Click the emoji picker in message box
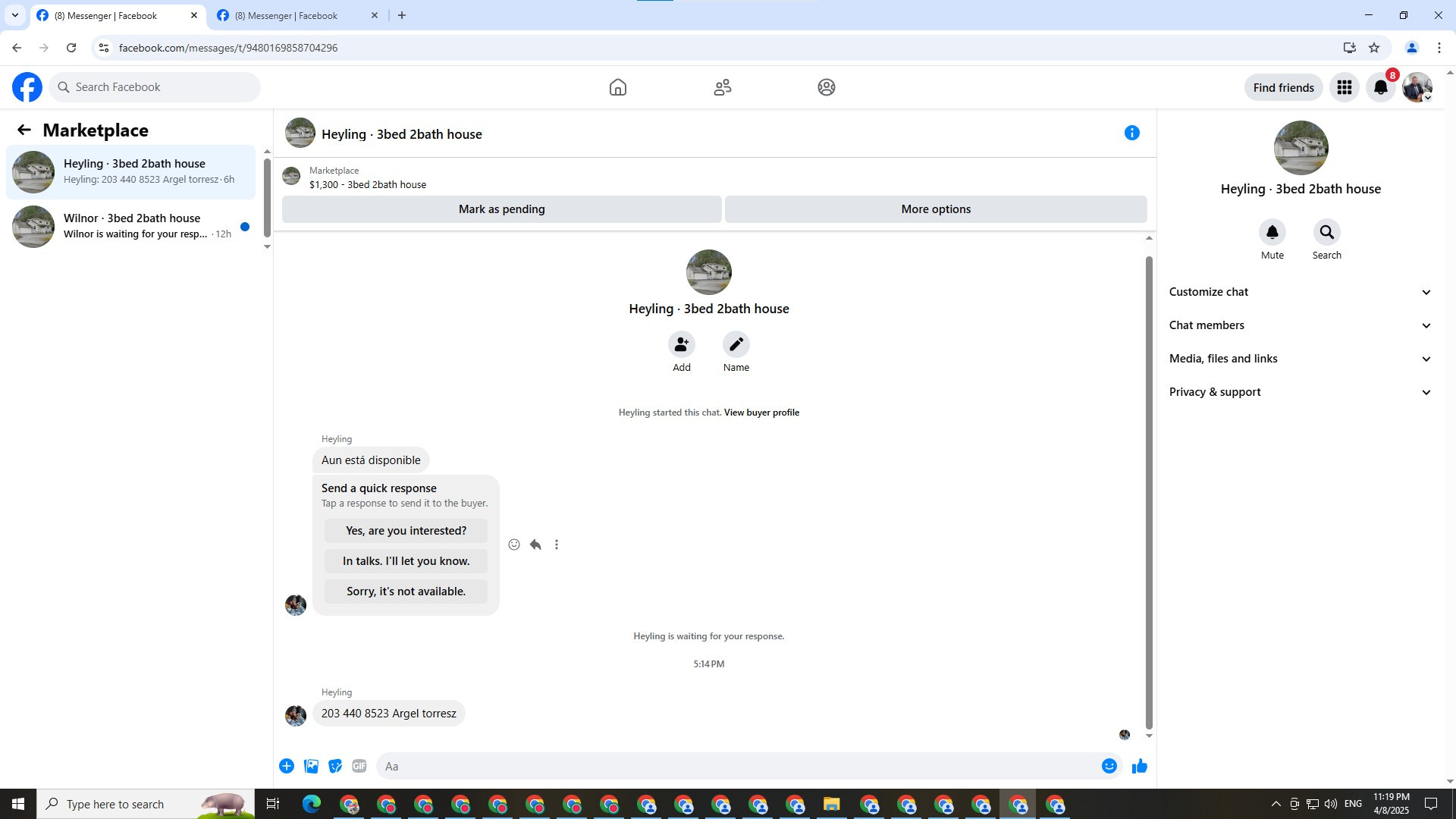The width and height of the screenshot is (1456, 819). tap(1109, 766)
